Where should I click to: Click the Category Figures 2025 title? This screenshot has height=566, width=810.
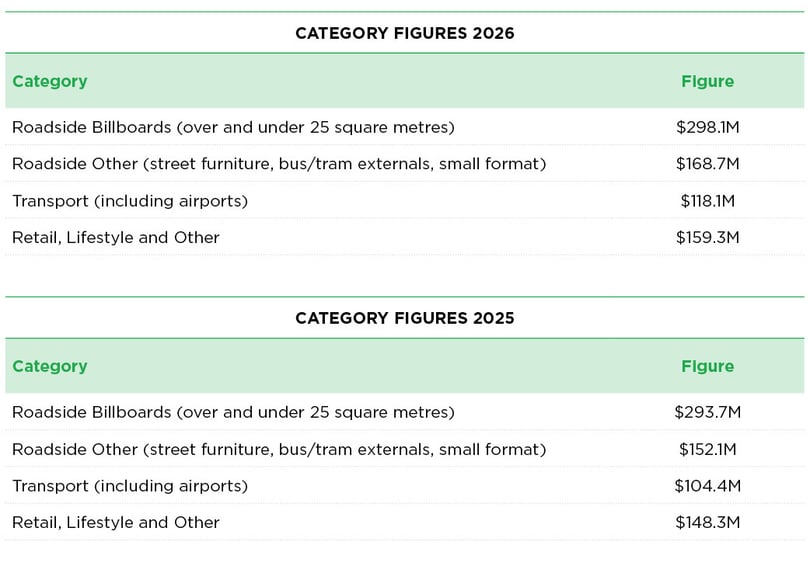[404, 318]
